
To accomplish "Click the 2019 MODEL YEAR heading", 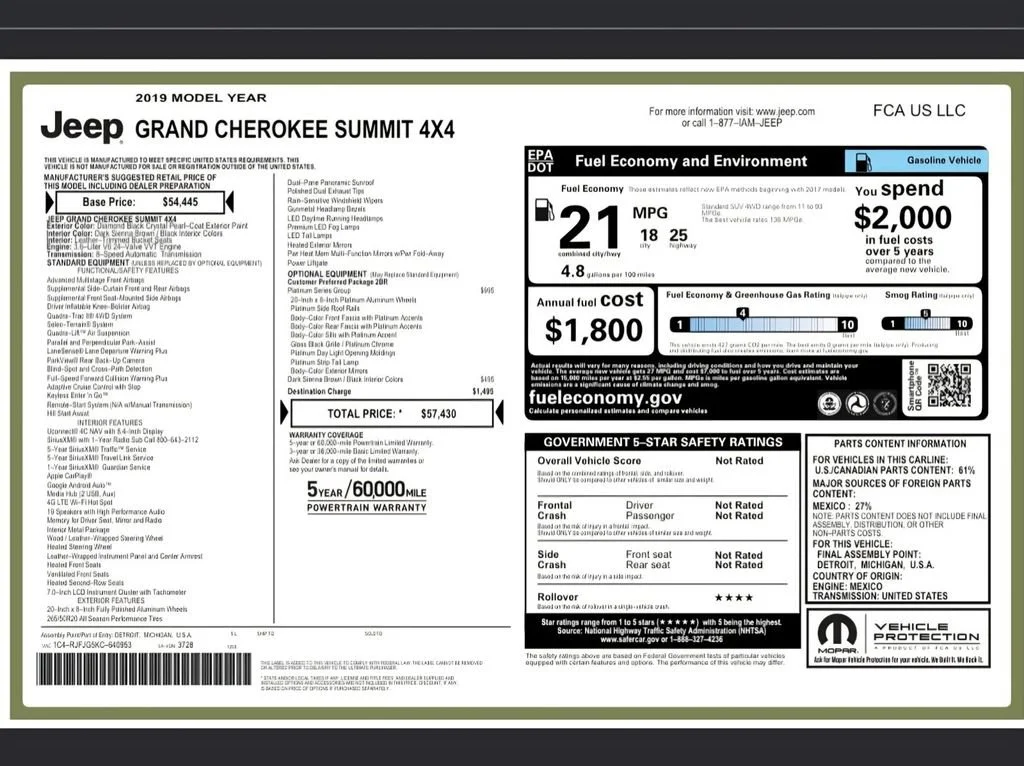I will pyautogui.click(x=201, y=98).
